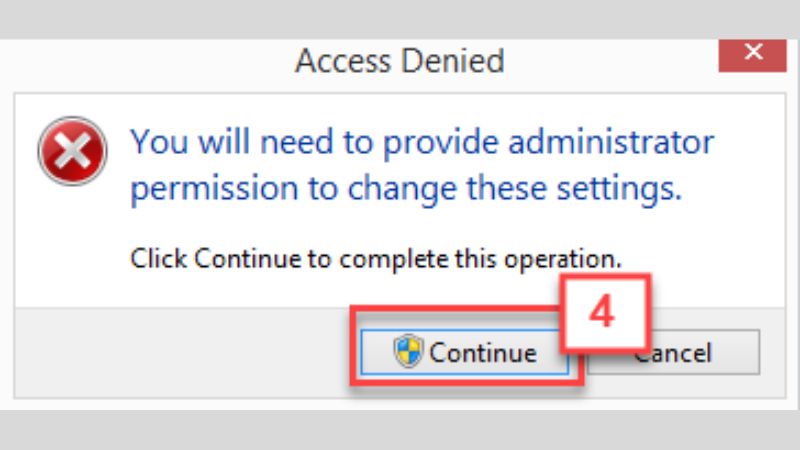
Task: Click the gray background above the dialog
Action: pos(400,18)
